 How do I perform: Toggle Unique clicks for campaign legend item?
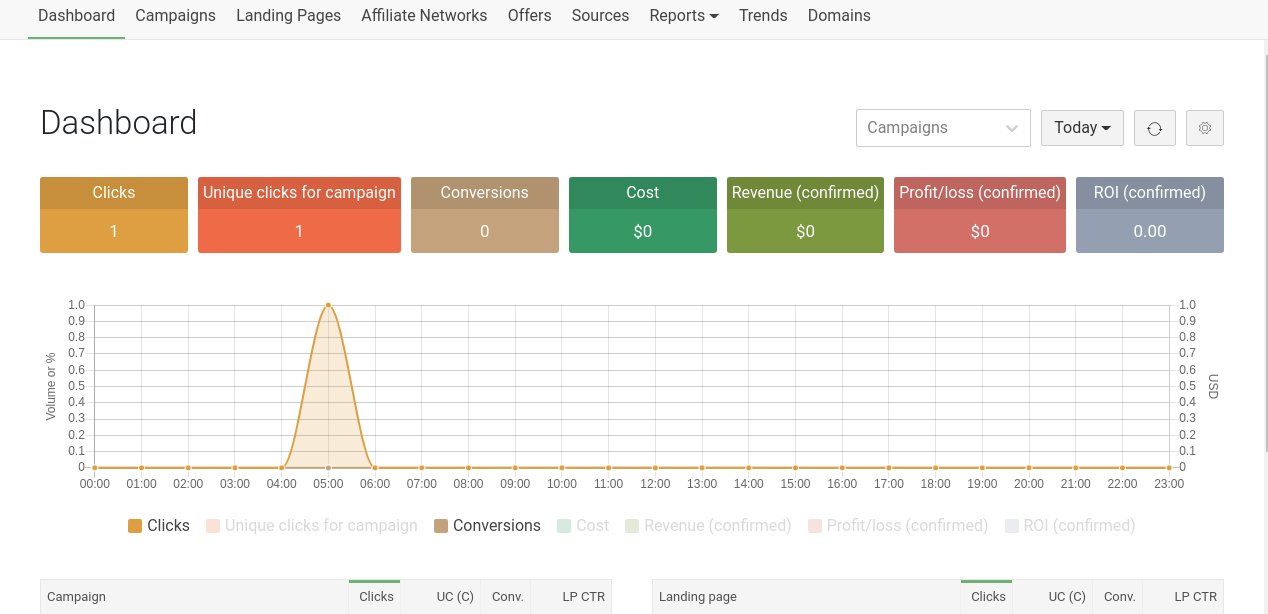(311, 526)
